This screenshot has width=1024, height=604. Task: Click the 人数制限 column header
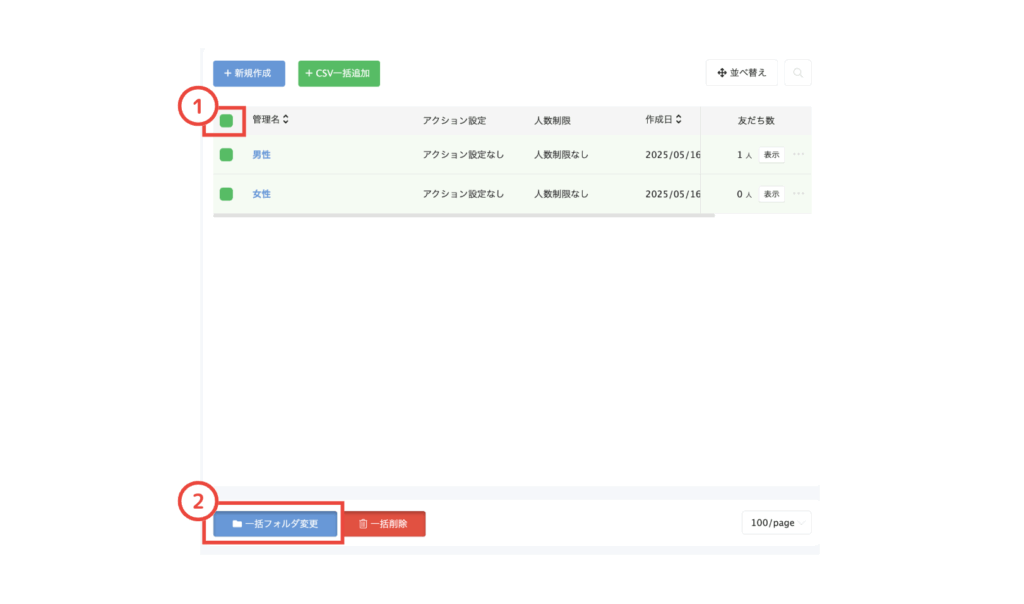coord(552,121)
